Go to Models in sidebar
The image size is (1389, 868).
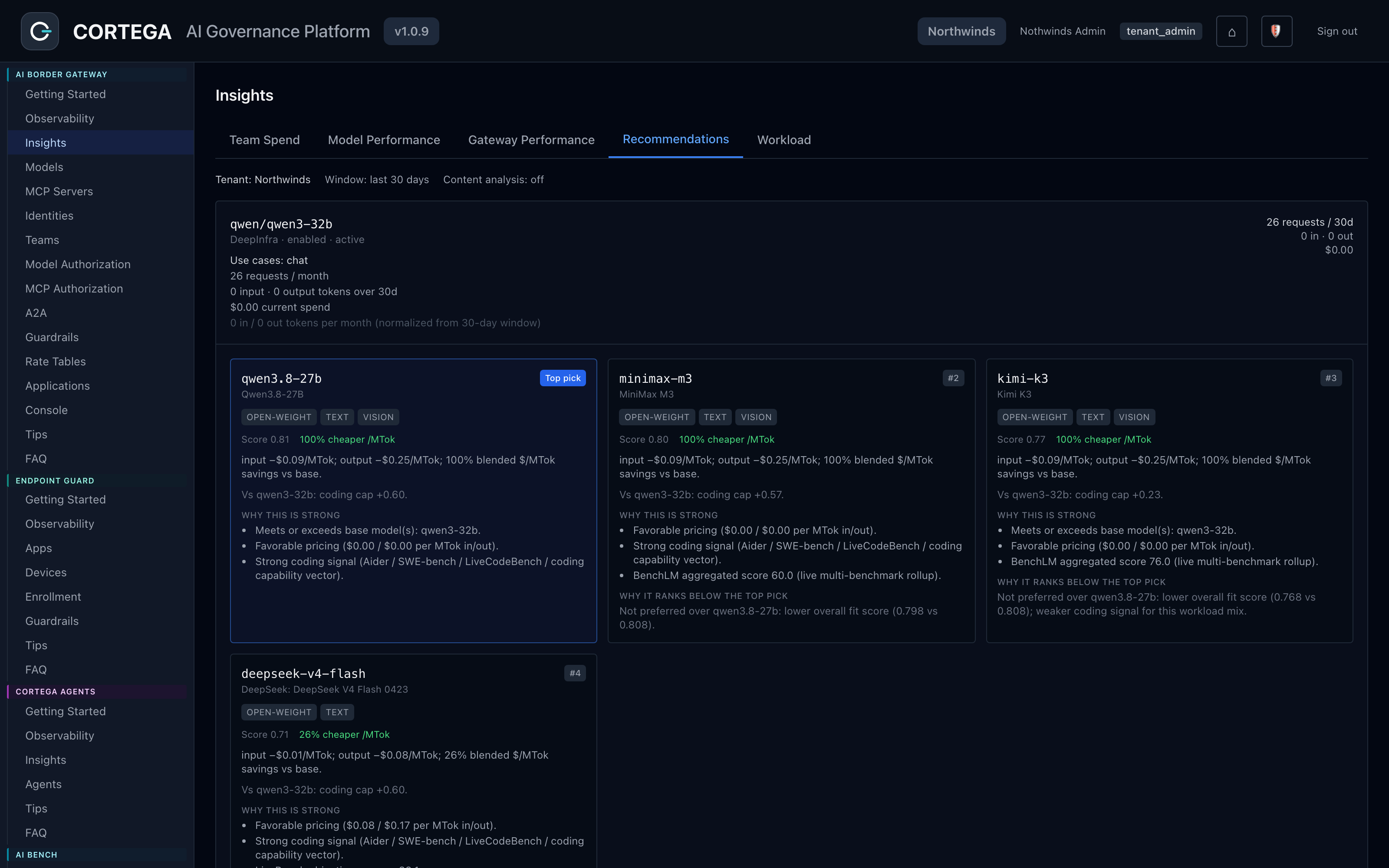point(100,167)
